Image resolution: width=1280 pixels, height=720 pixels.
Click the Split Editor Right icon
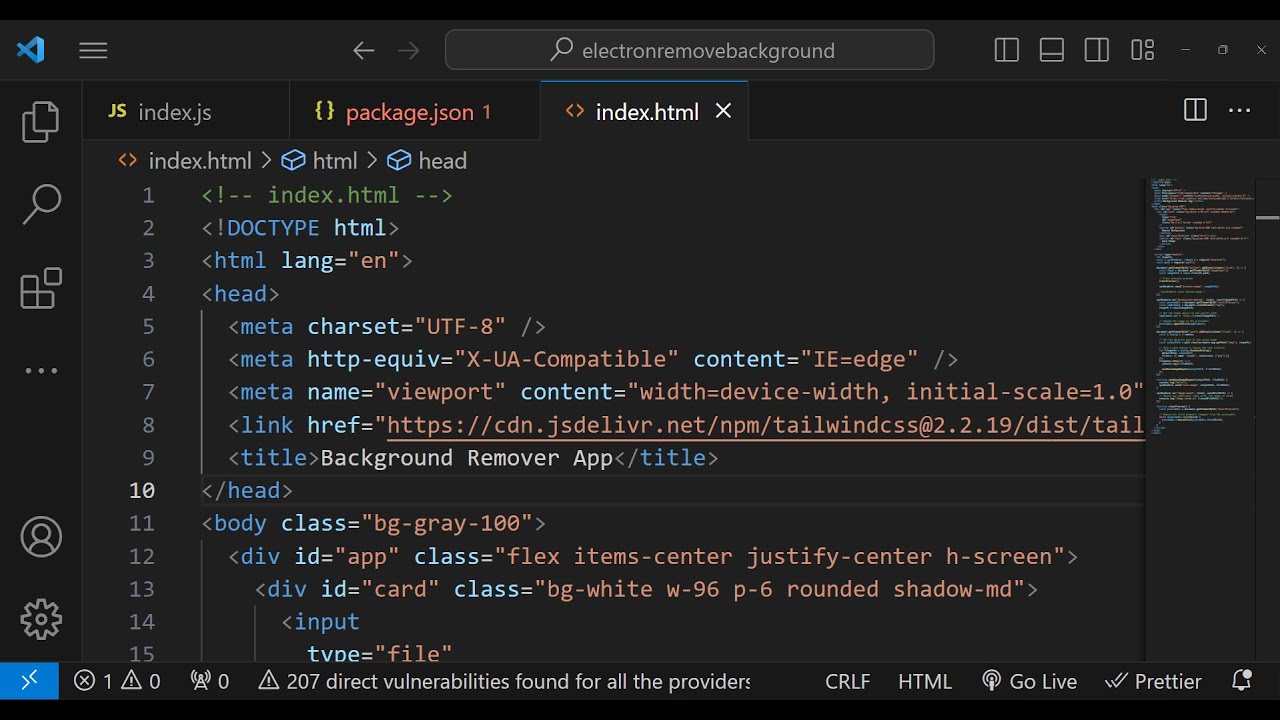[x=1195, y=111]
